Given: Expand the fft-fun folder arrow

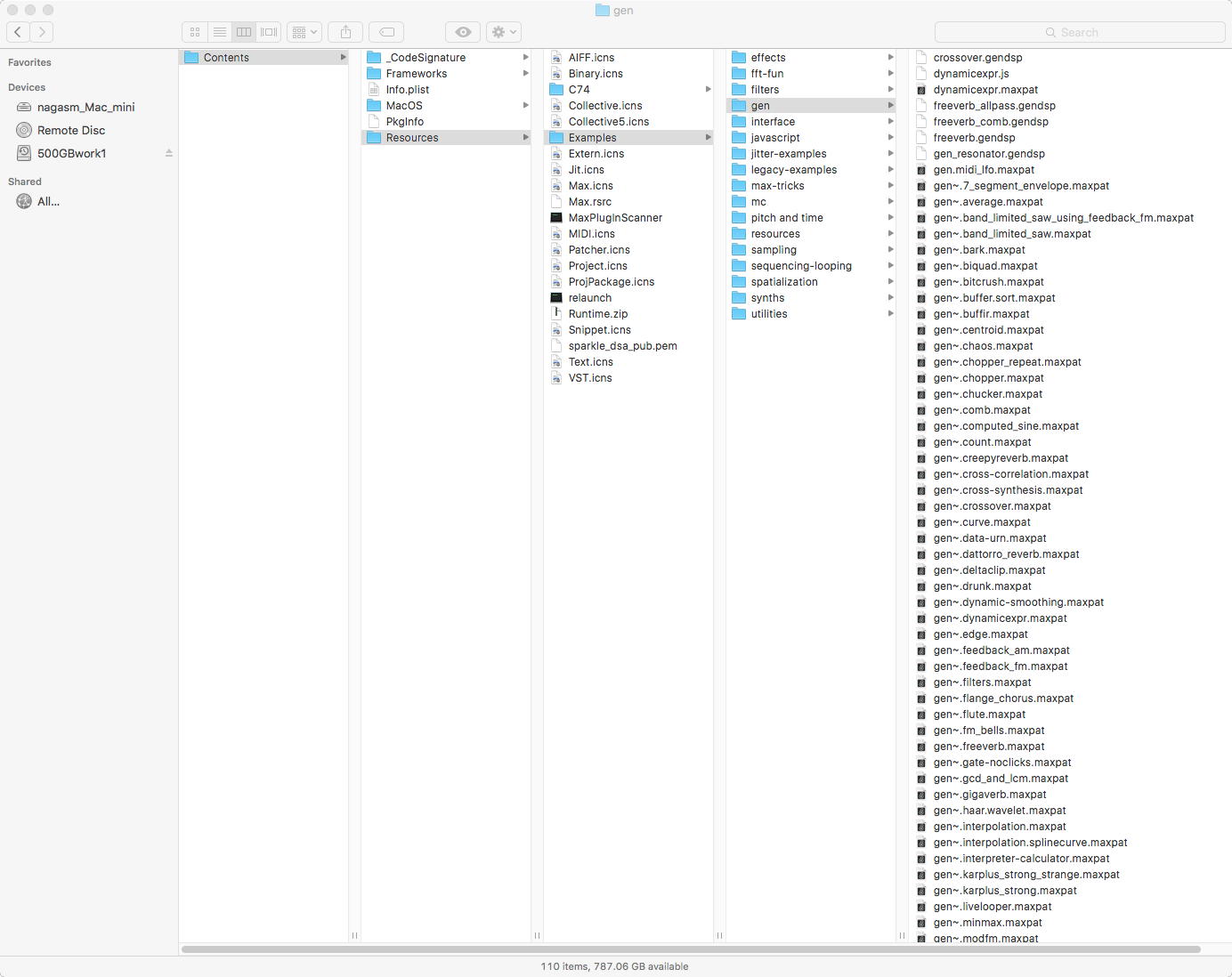Looking at the screenshot, I should [x=891, y=73].
